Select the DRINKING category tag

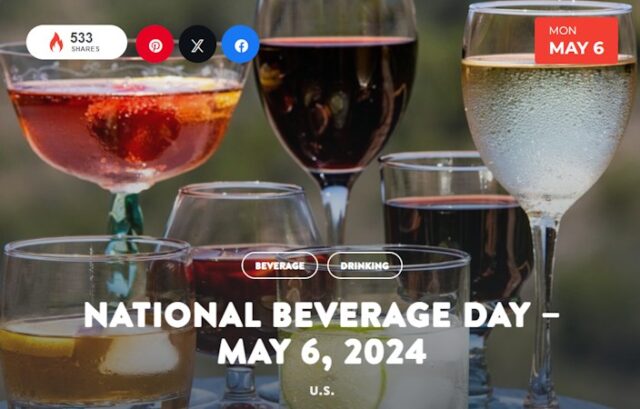(364, 266)
